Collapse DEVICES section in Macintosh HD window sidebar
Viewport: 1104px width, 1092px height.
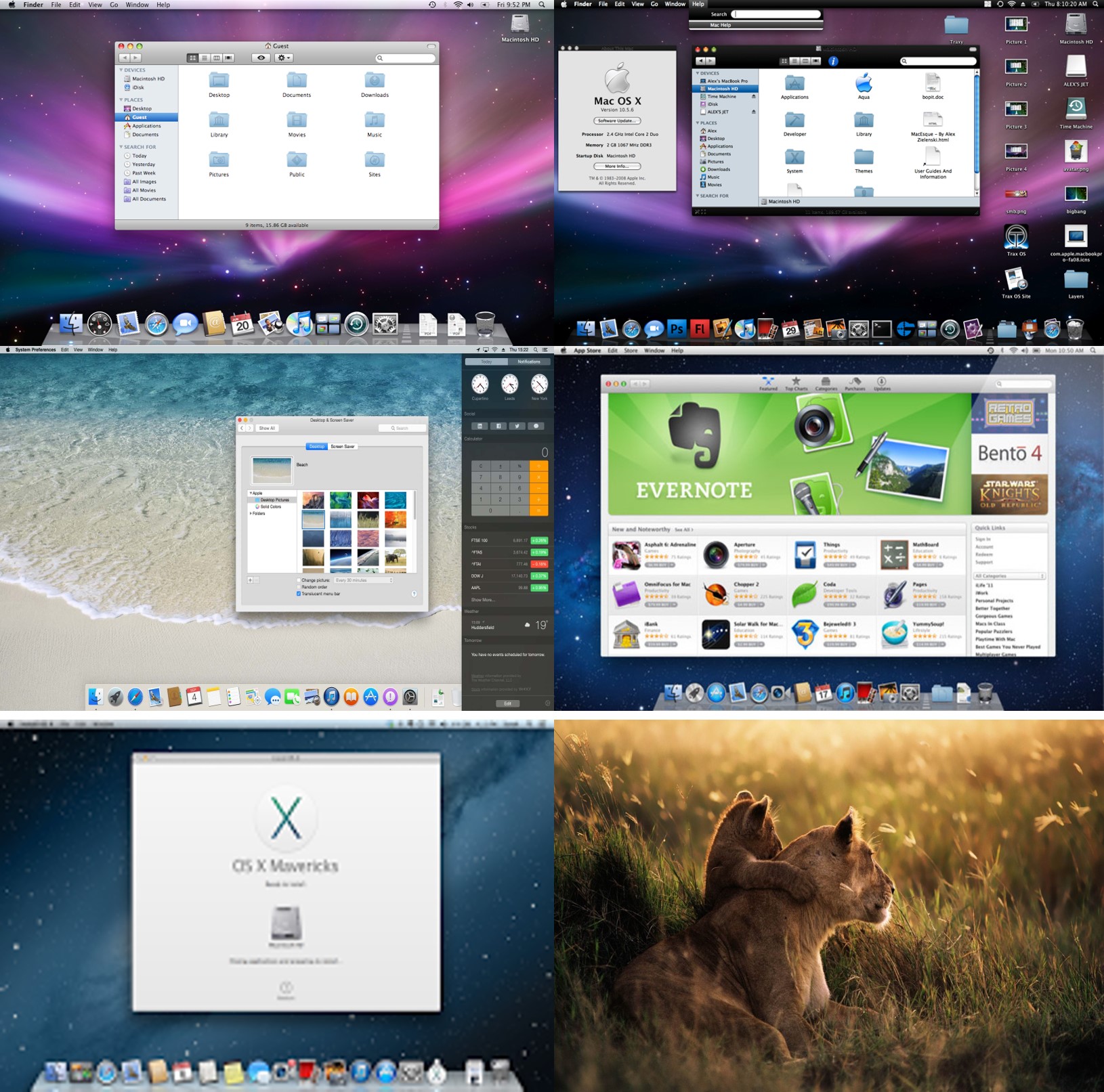click(x=698, y=73)
